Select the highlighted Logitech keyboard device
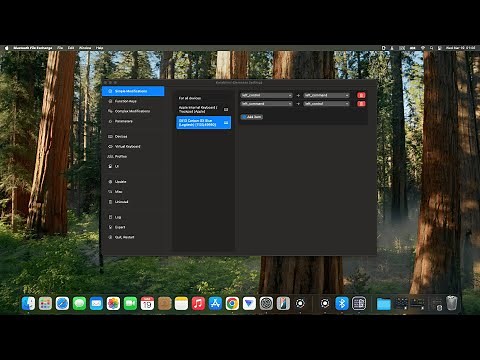Image resolution: width=480 pixels, height=360 pixels. coord(203,122)
